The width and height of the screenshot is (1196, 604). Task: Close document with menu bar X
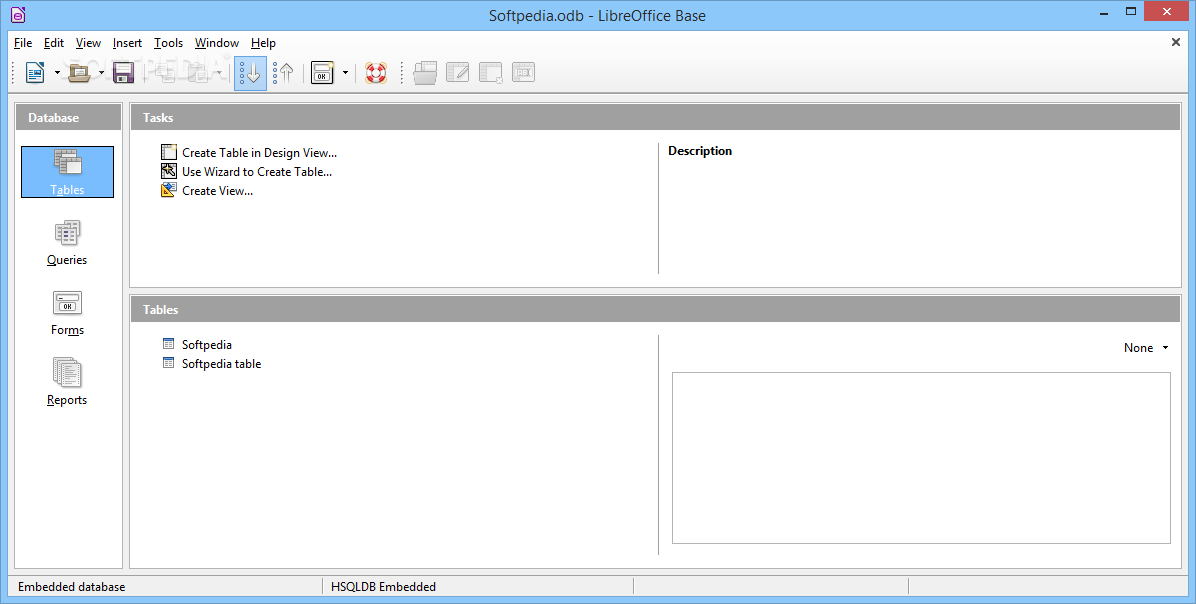1175,42
